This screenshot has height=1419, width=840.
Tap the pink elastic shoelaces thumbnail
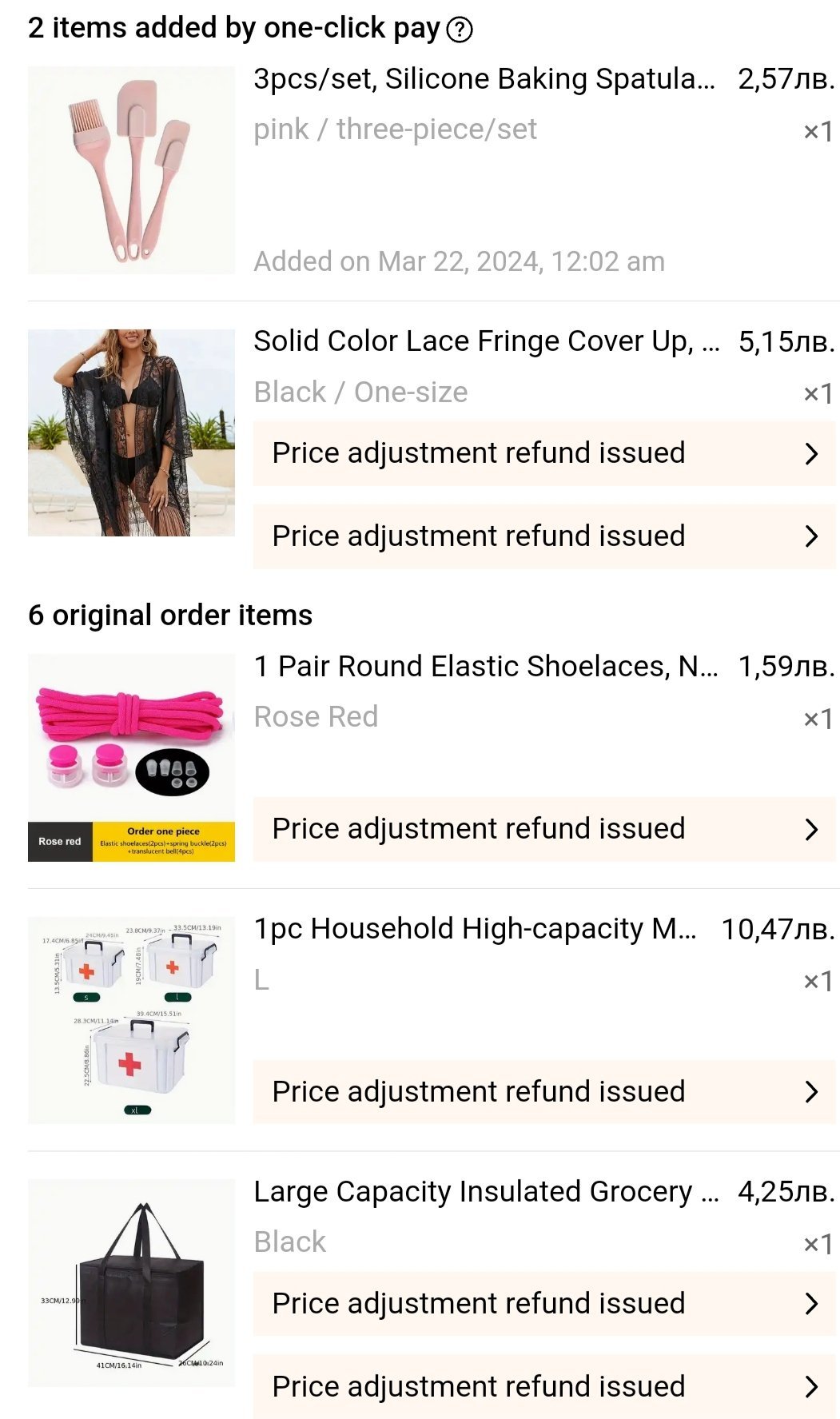(x=131, y=757)
